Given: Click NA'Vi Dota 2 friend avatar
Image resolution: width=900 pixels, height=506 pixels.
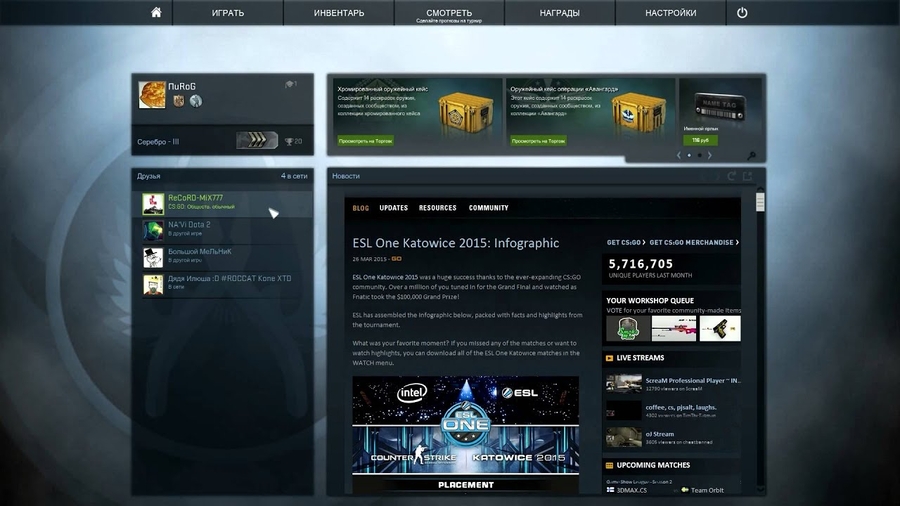Looking at the screenshot, I should coord(153,230).
